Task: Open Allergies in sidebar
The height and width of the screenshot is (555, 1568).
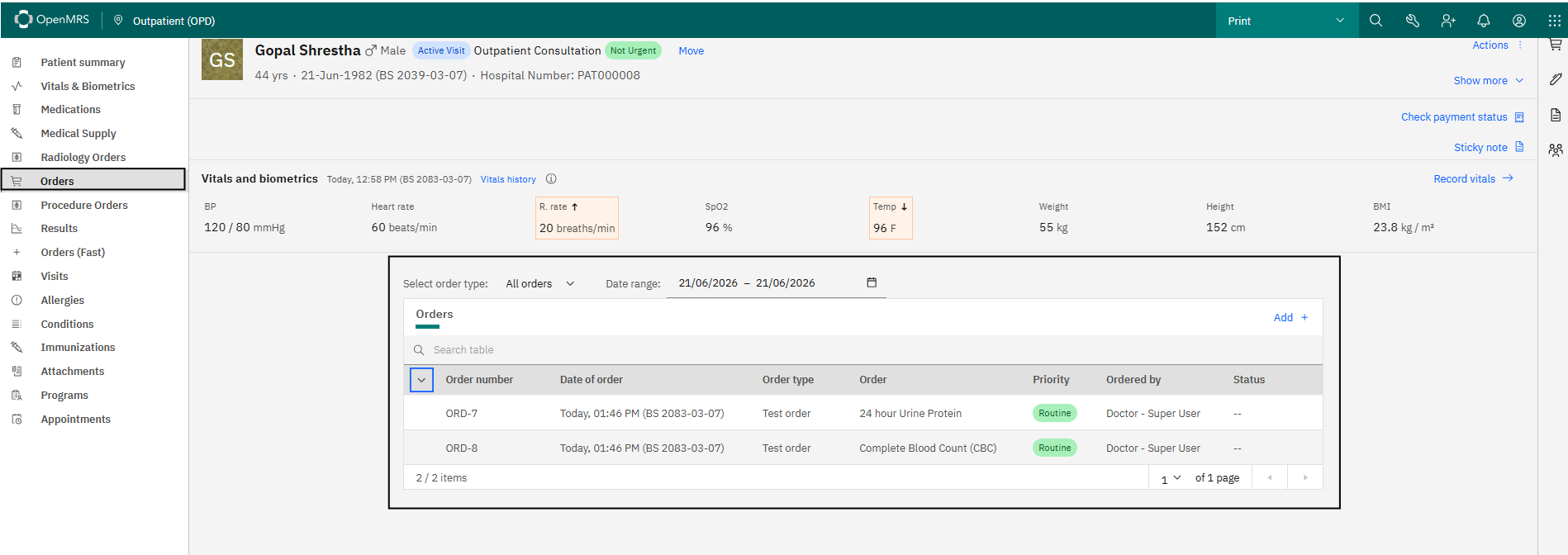Action: (63, 301)
